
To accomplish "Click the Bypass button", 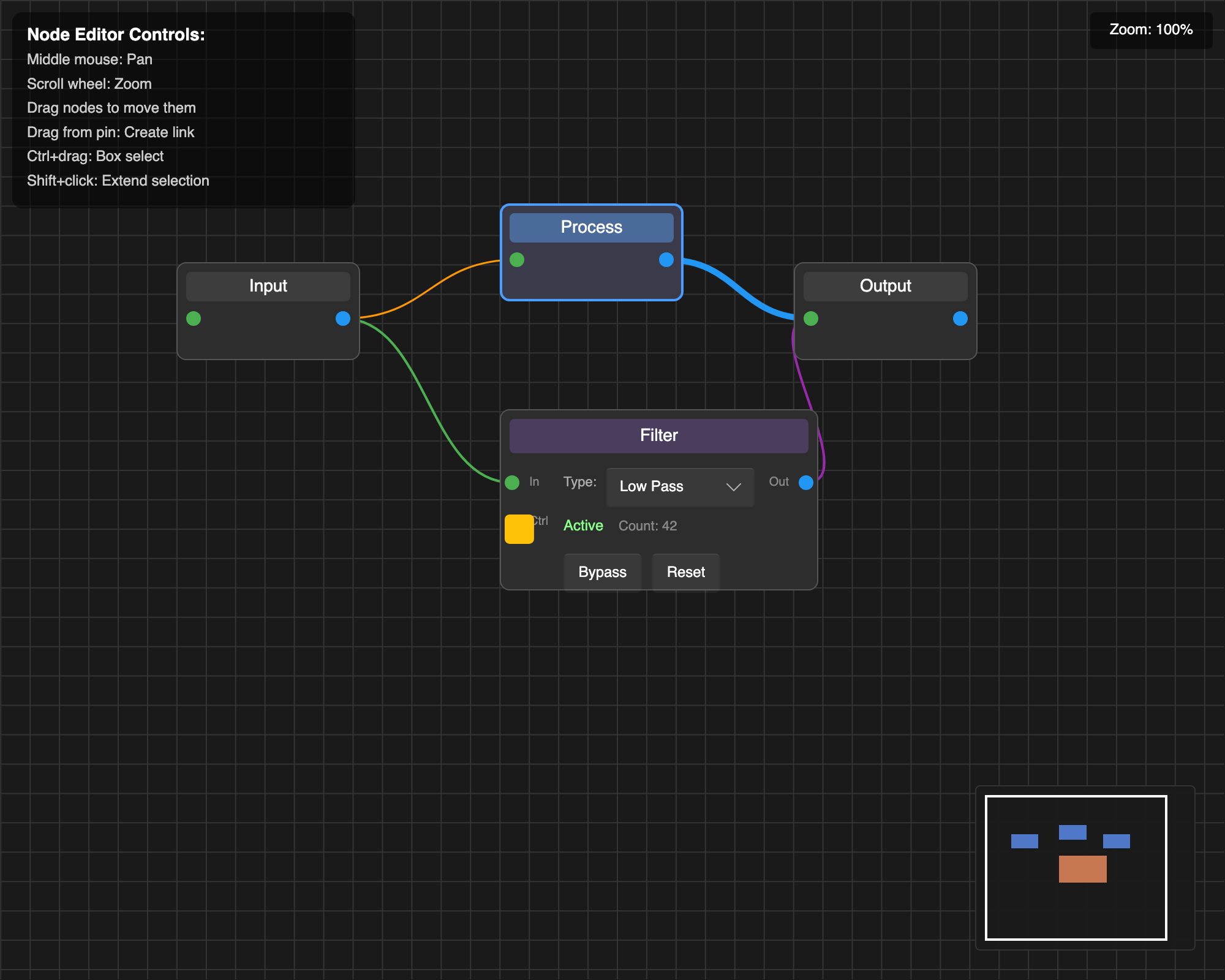I will click(603, 572).
